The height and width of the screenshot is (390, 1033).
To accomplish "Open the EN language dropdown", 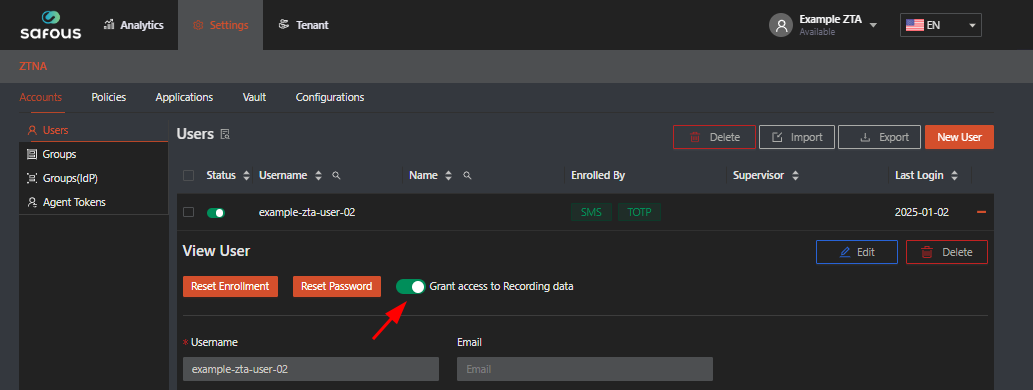I will 941,25.
